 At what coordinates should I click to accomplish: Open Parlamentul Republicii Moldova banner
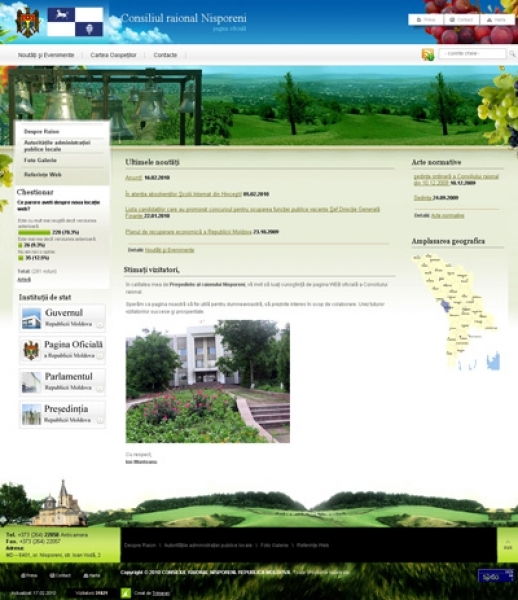62,382
